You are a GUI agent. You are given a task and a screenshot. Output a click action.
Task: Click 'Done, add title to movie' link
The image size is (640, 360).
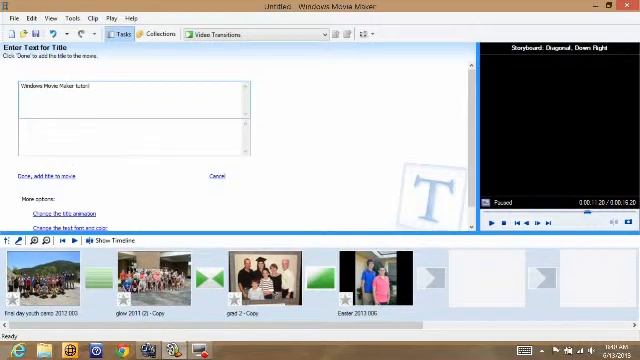tap(47, 176)
